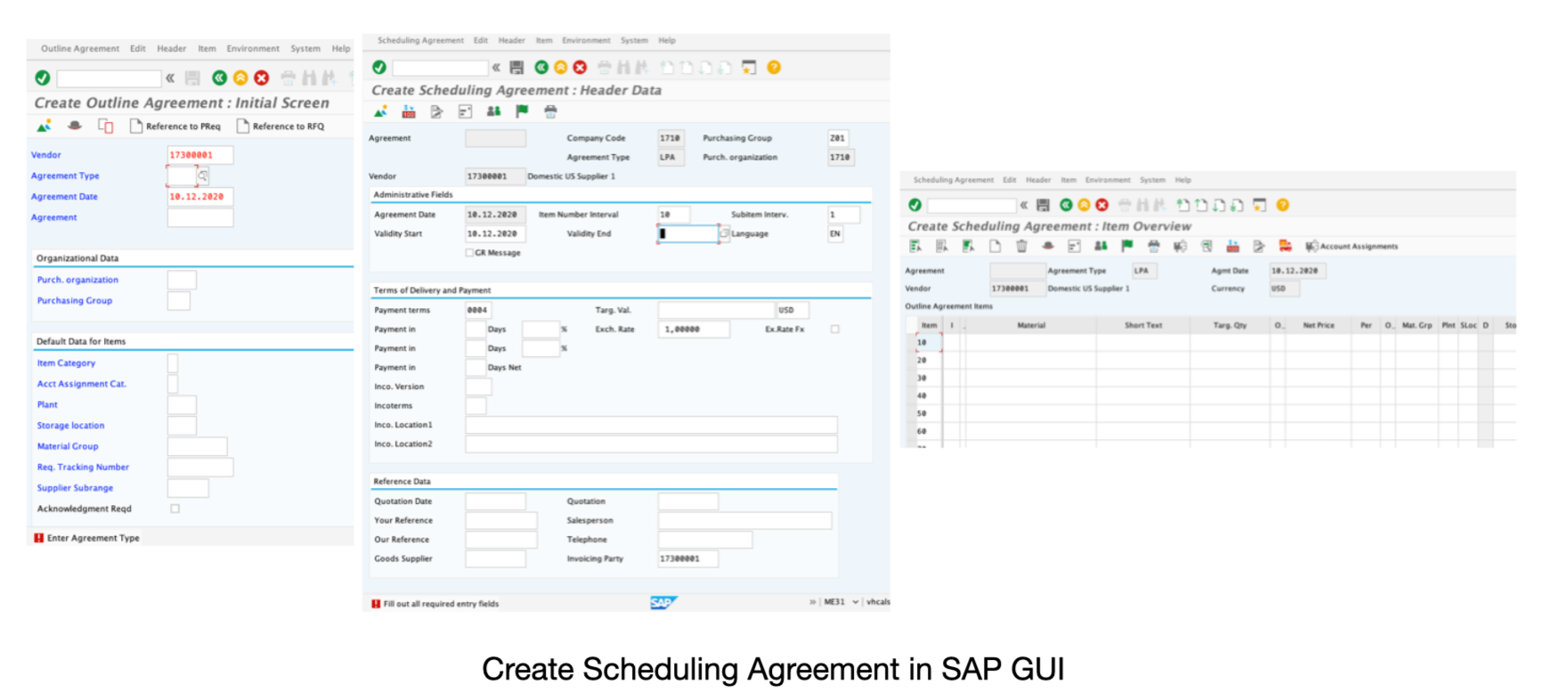Click yellow Help question icon in Header Data window
The width and height of the screenshot is (1568, 692).
click(x=774, y=67)
